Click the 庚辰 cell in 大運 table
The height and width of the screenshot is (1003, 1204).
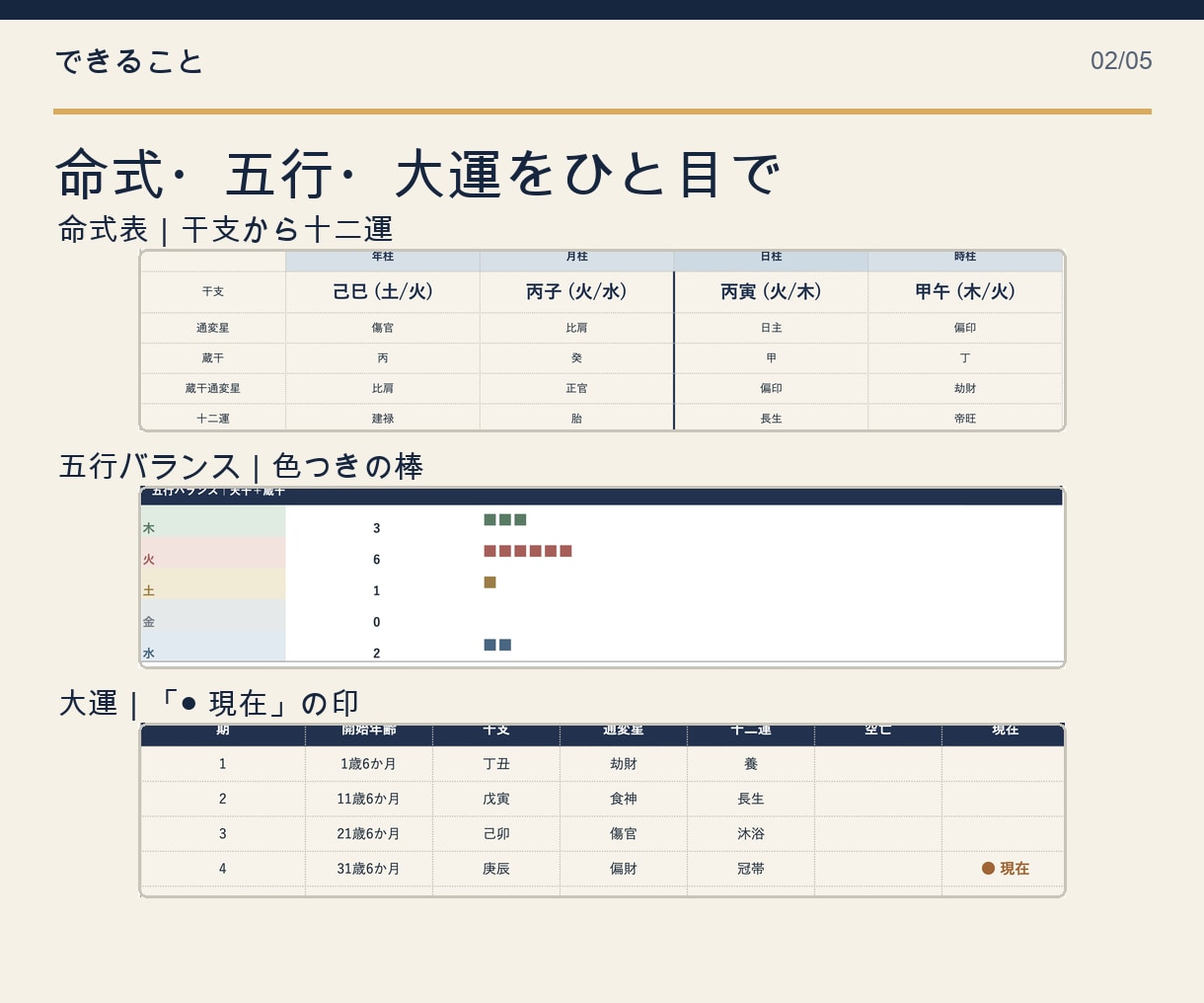496,869
